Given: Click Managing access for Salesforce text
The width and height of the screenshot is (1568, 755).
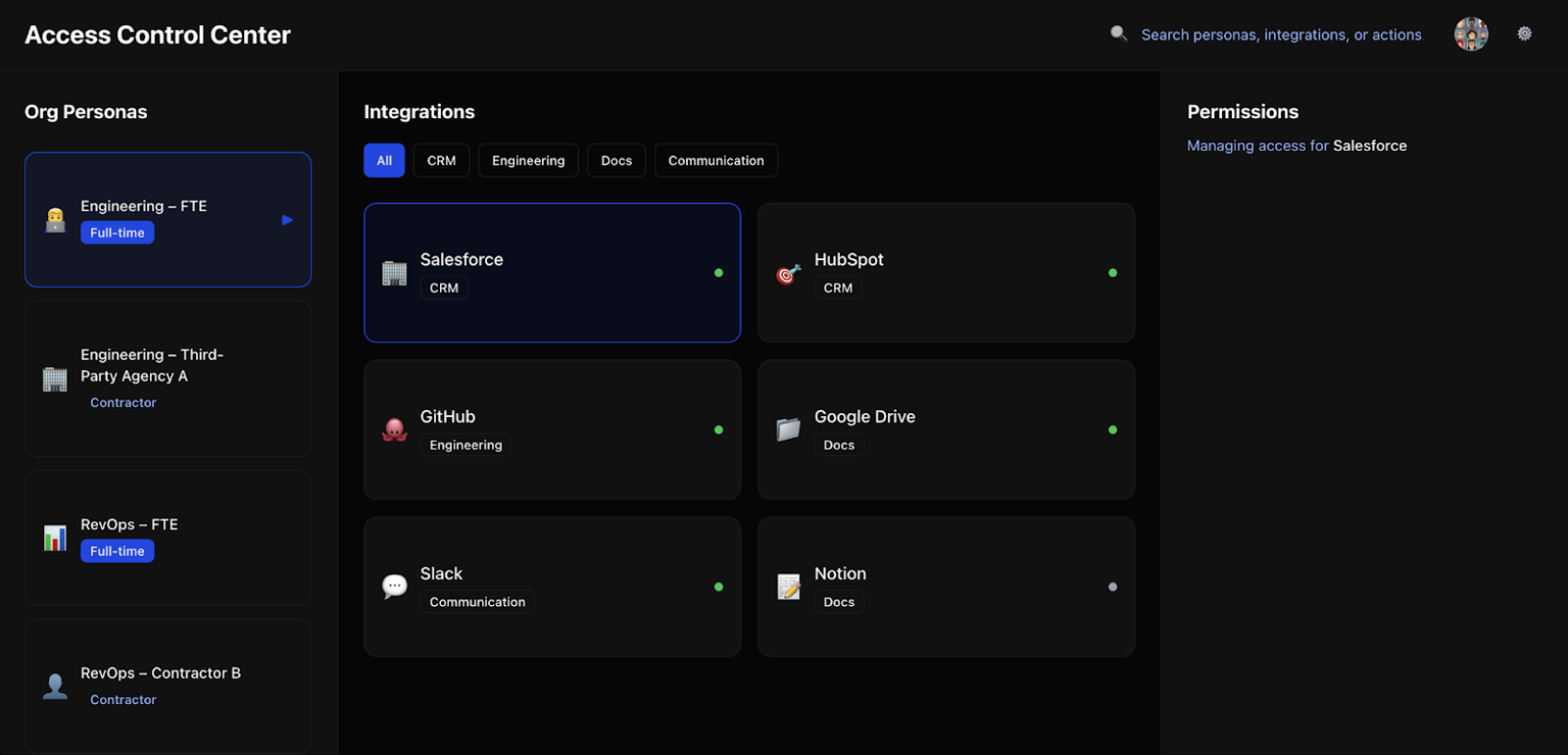Looking at the screenshot, I should [1297, 146].
